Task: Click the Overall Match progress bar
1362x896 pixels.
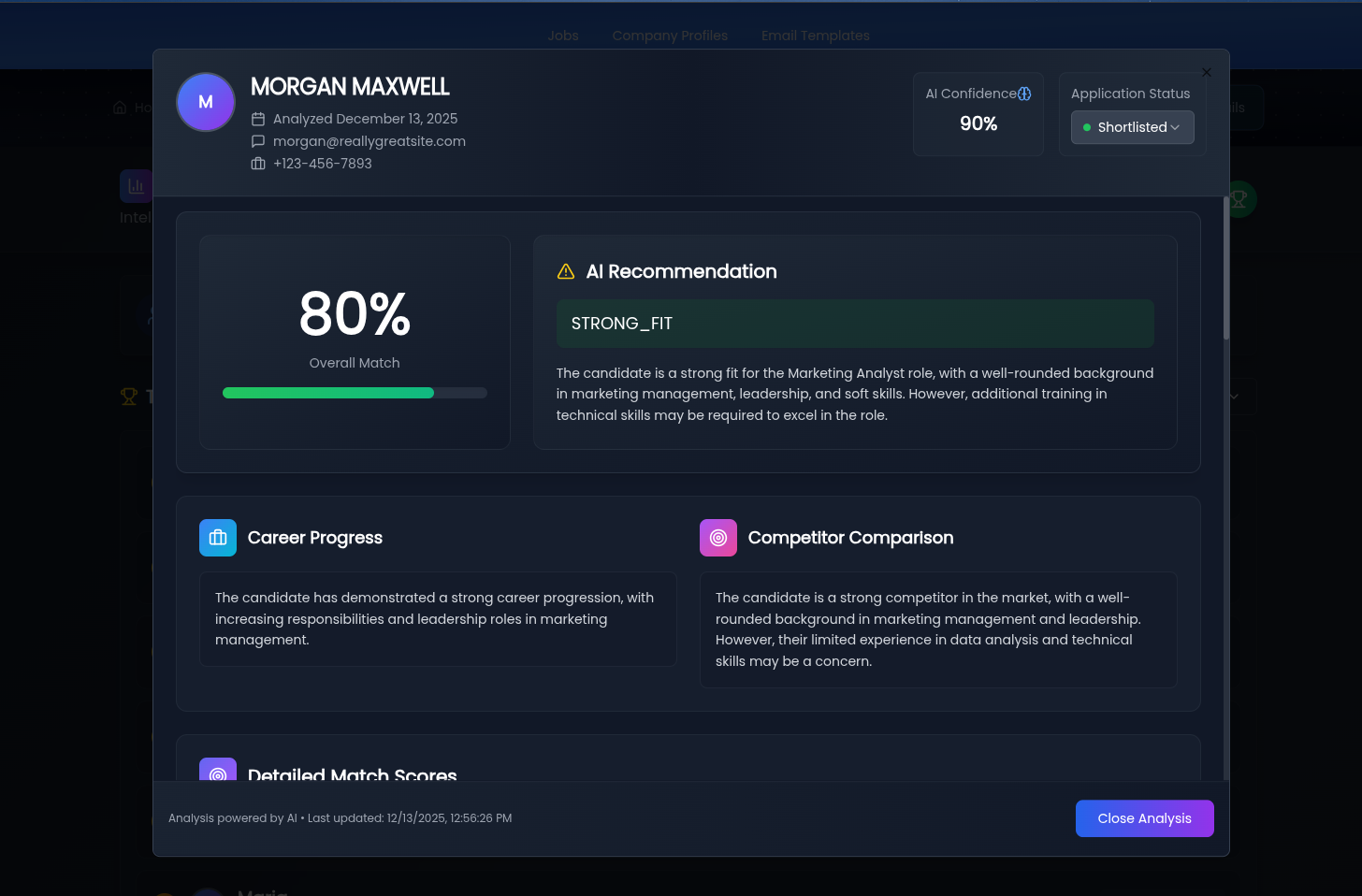Action: [355, 392]
